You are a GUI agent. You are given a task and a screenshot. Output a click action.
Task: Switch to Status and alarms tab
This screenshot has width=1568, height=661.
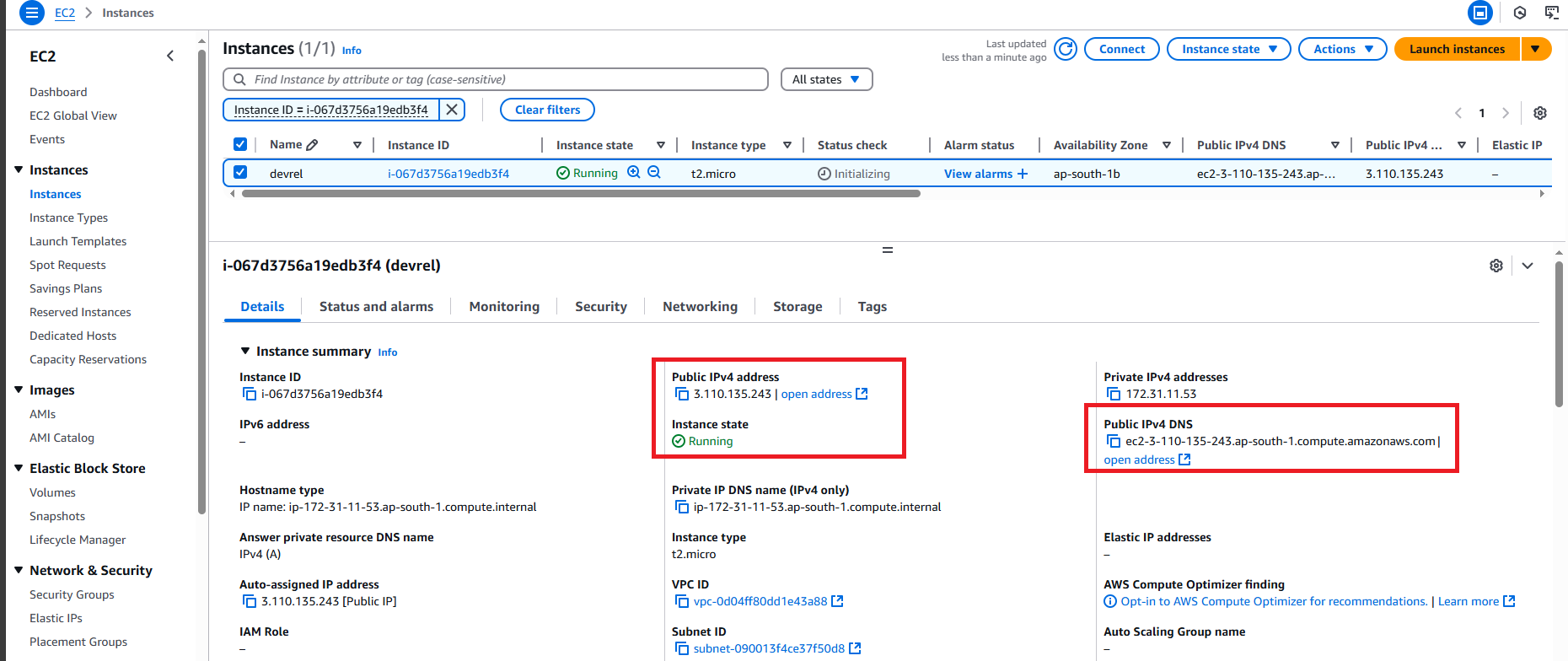[x=376, y=307]
